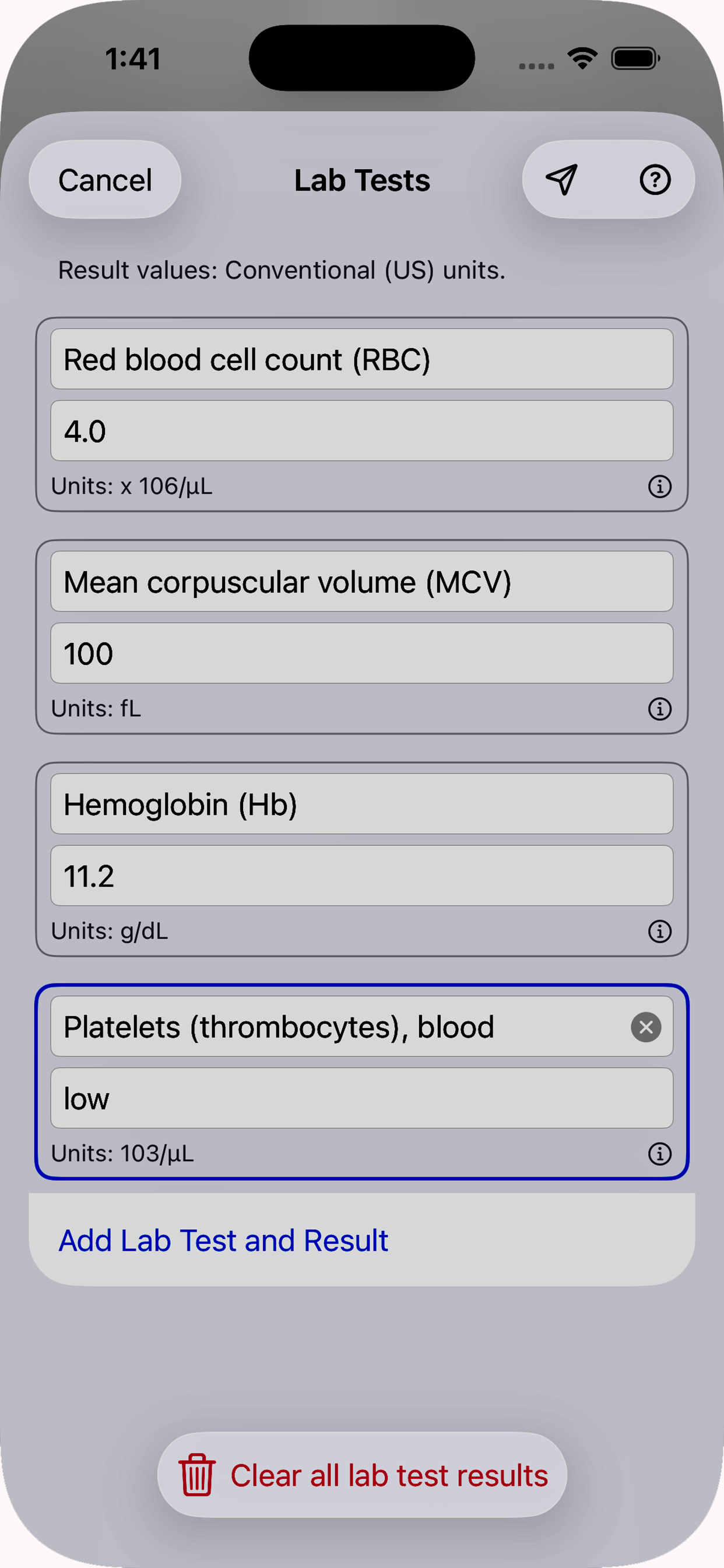This screenshot has width=724, height=1568.
Task: Tap the Wi-Fi status icon
Action: click(x=582, y=58)
